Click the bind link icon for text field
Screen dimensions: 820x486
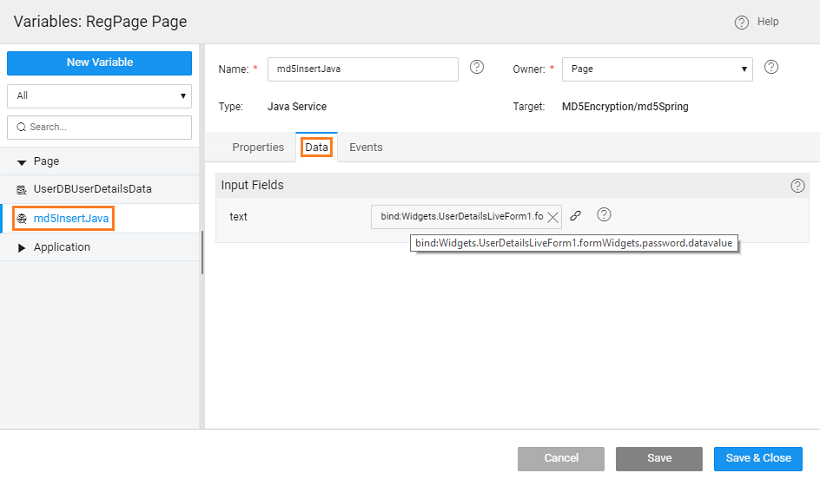point(576,216)
